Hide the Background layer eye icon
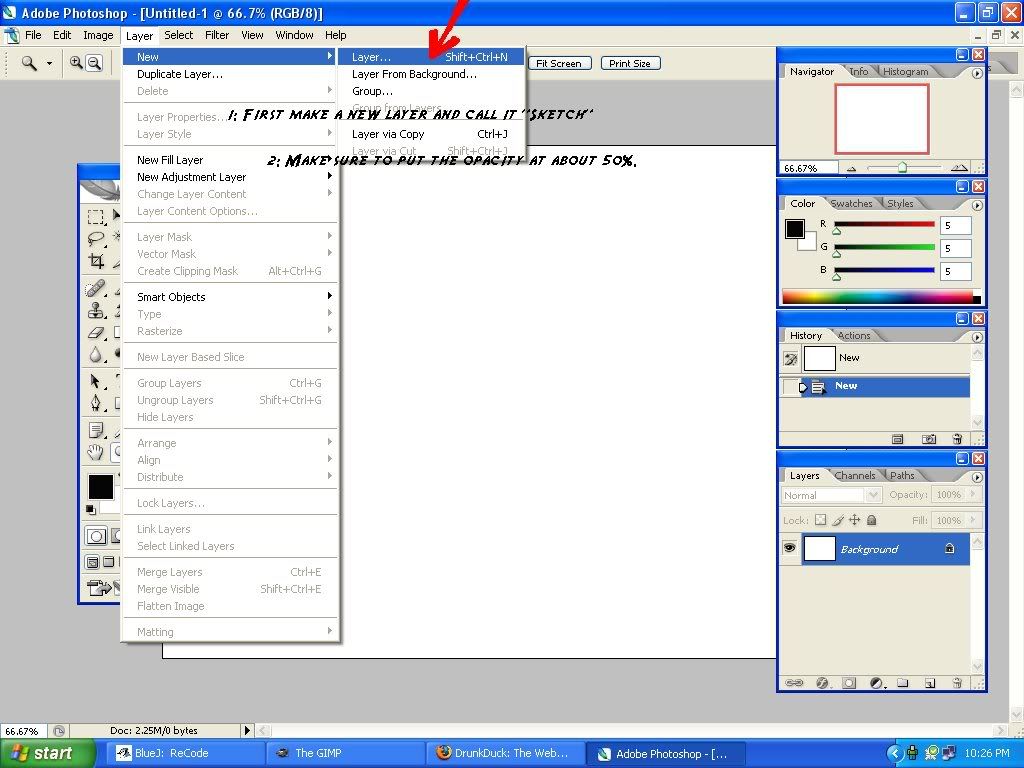Viewport: 1024px width, 768px height. click(790, 549)
